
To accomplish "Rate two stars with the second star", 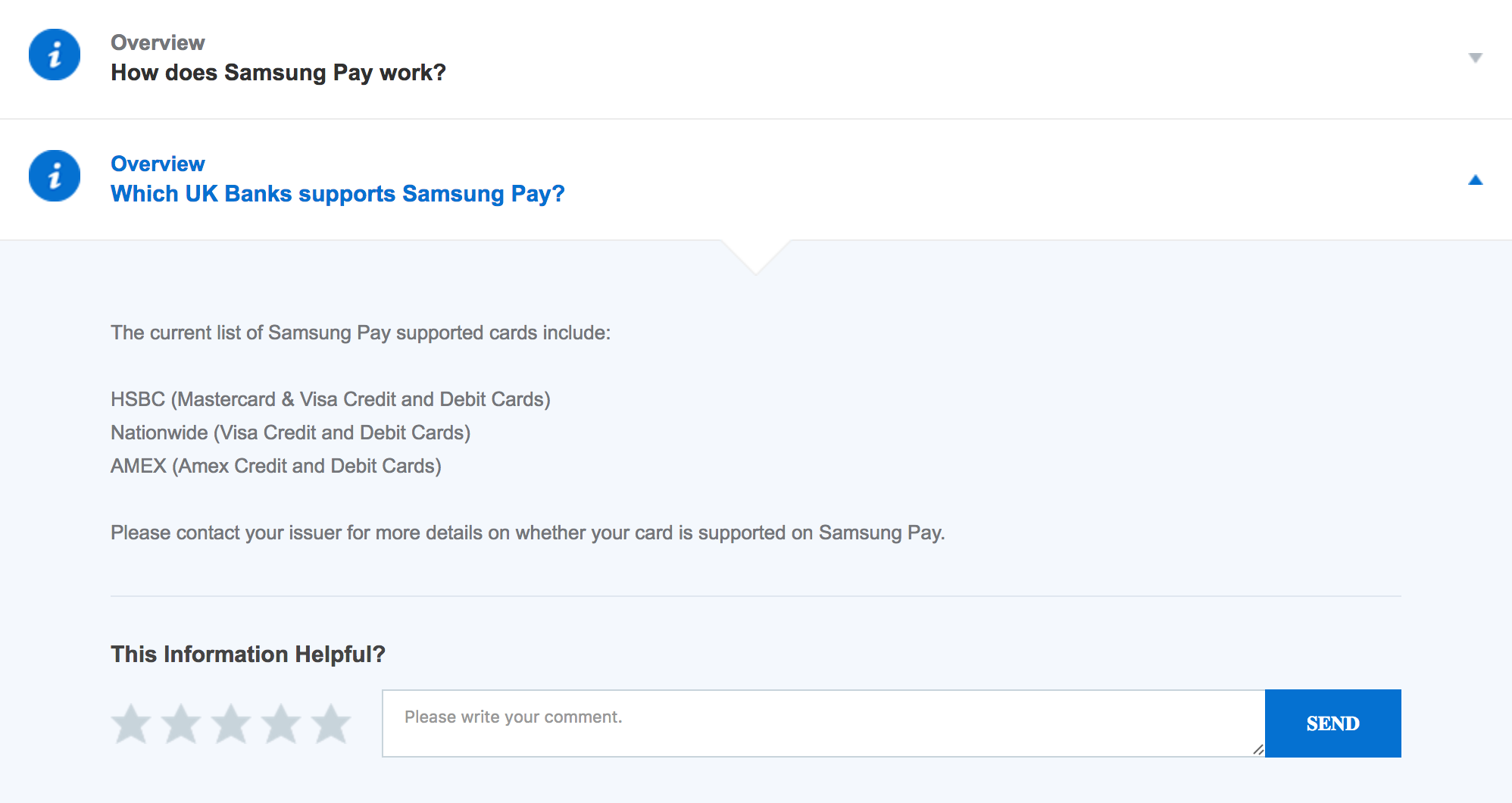I will click(181, 723).
